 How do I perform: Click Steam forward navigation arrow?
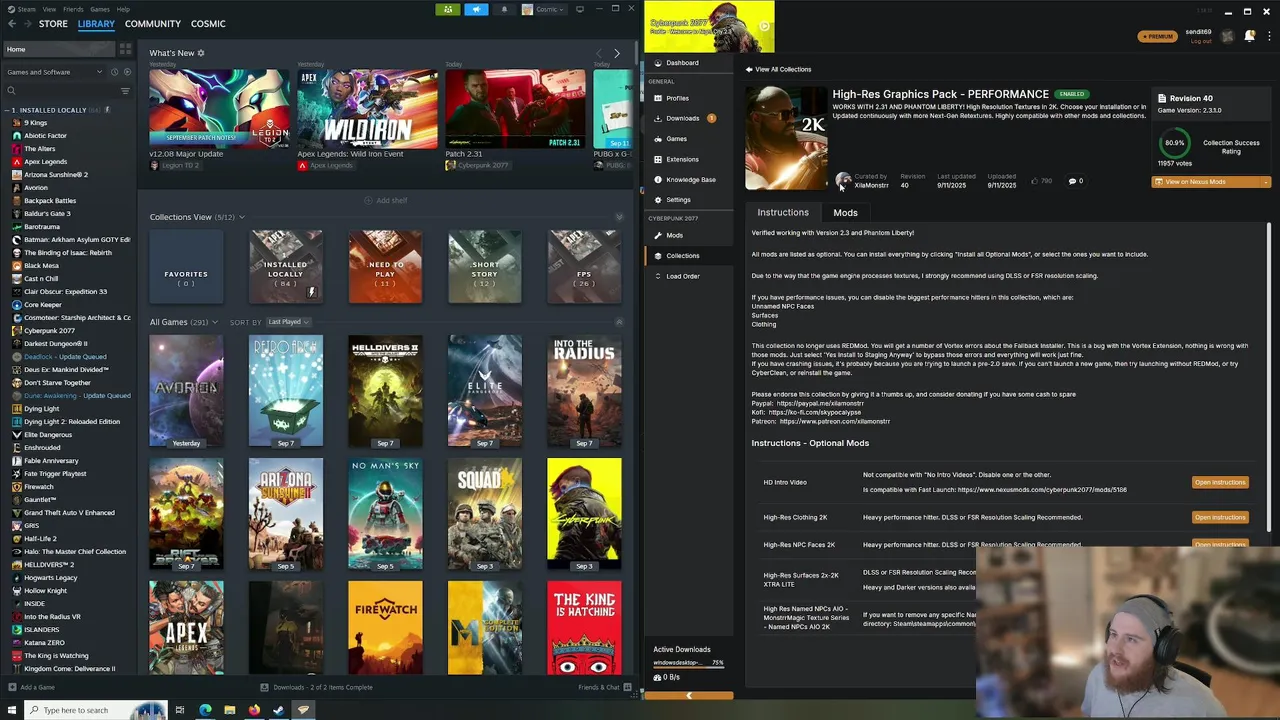26,23
